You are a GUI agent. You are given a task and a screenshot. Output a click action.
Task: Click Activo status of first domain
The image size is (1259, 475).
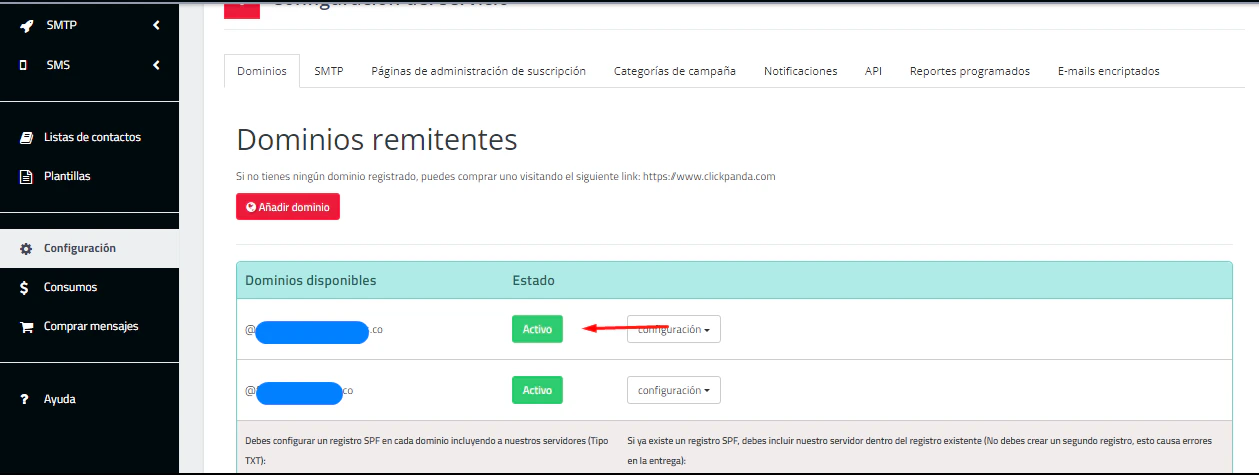pos(537,329)
